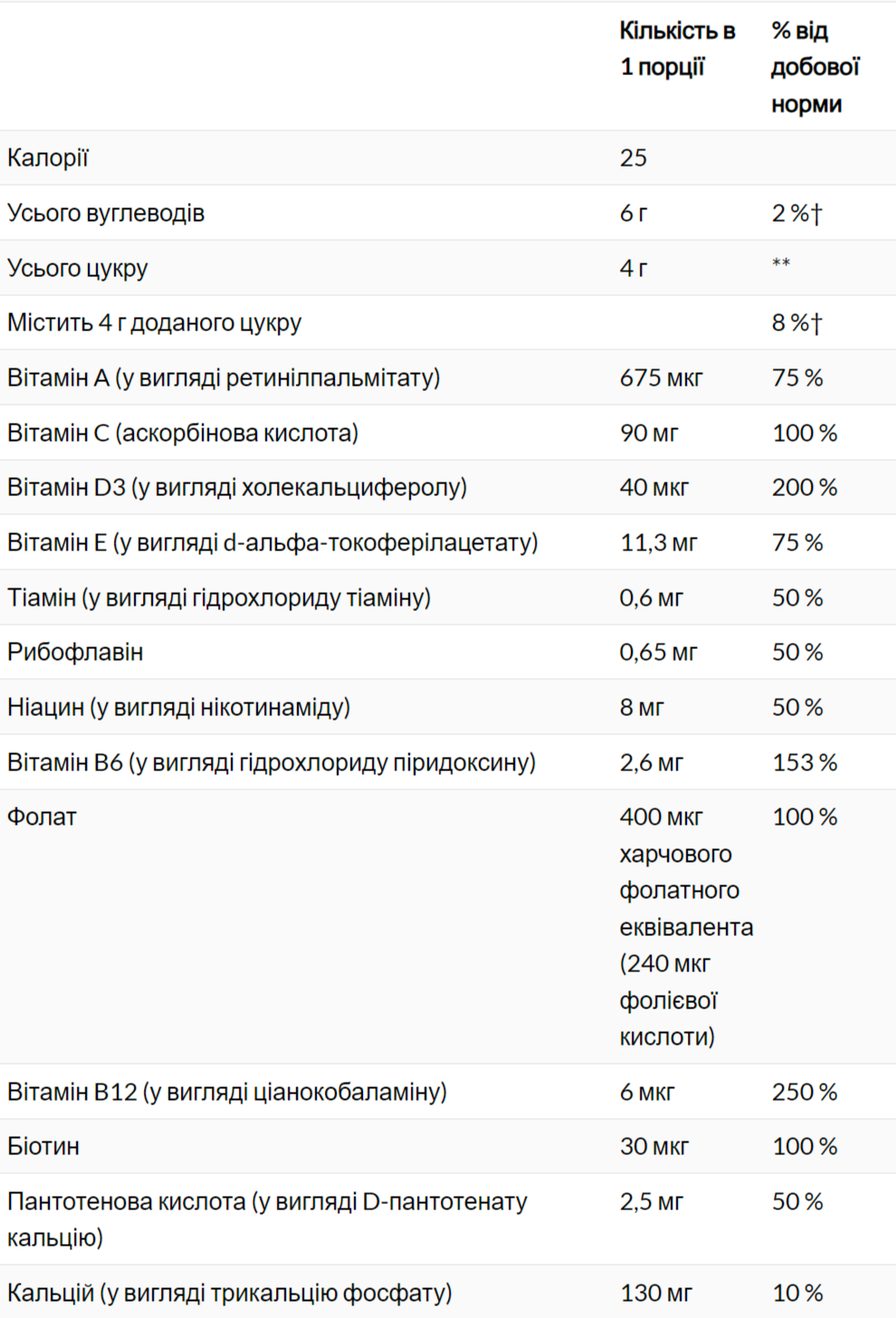
Task: Click the Ніацин '8 мг' amount
Action: click(x=642, y=707)
